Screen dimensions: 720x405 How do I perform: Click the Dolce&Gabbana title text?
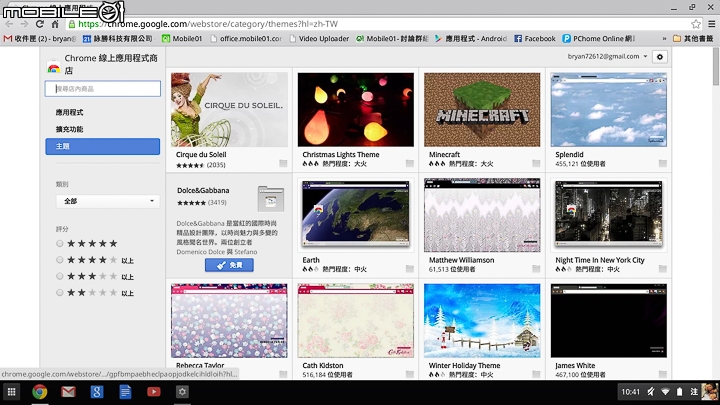tap(203, 191)
